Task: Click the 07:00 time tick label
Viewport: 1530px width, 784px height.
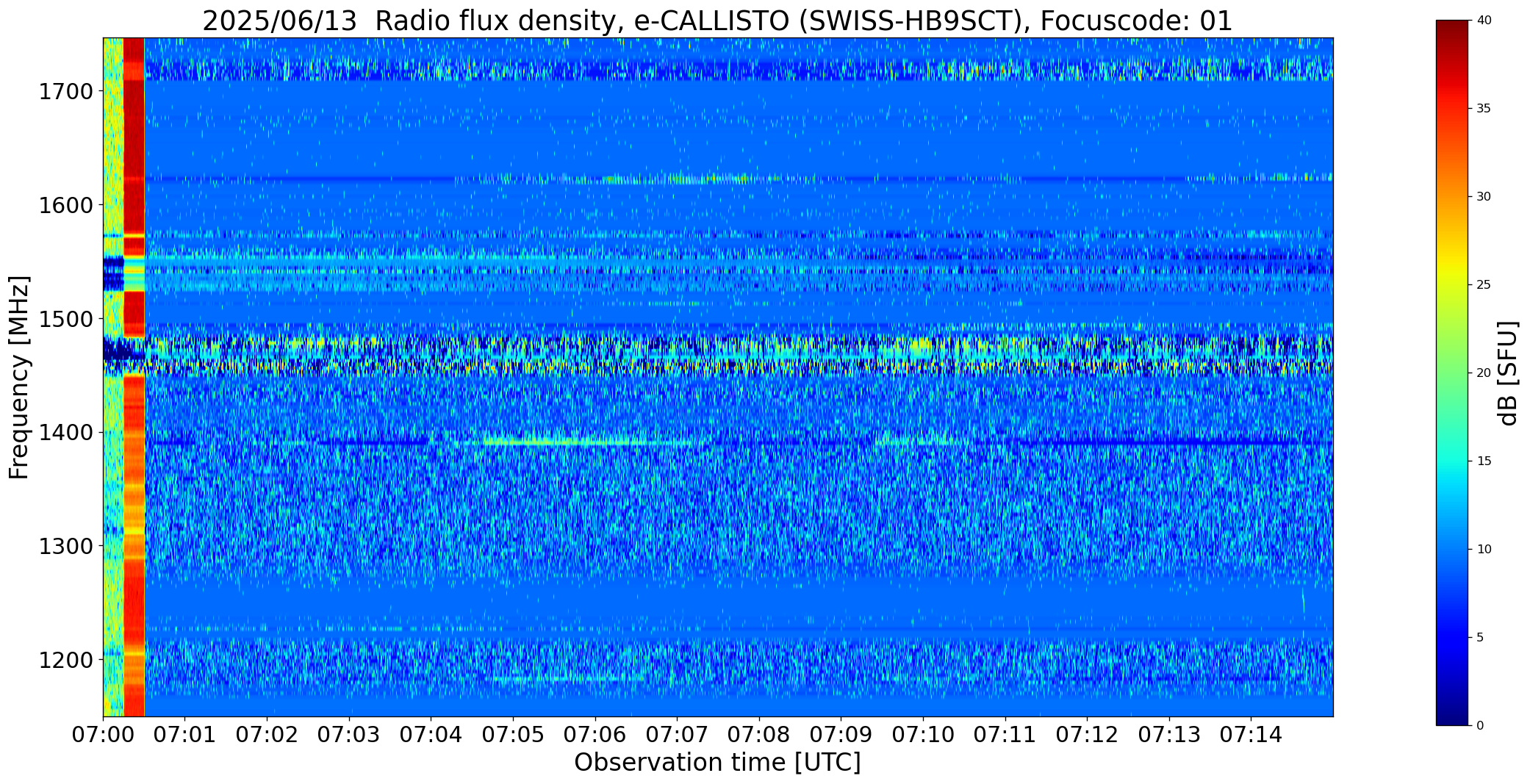Action: pos(103,735)
